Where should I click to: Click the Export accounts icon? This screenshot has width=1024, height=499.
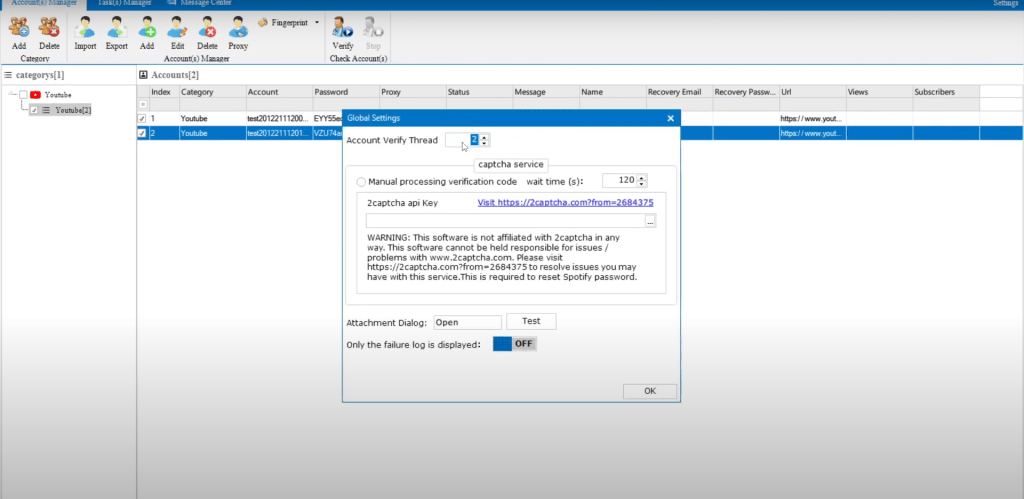coord(116,28)
